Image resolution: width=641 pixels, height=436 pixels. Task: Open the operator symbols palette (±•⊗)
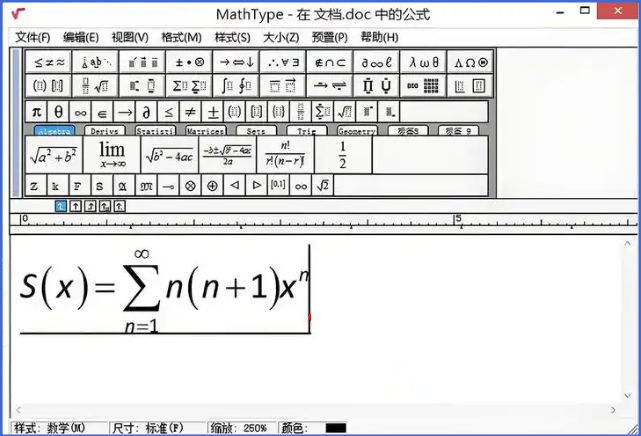point(189,62)
